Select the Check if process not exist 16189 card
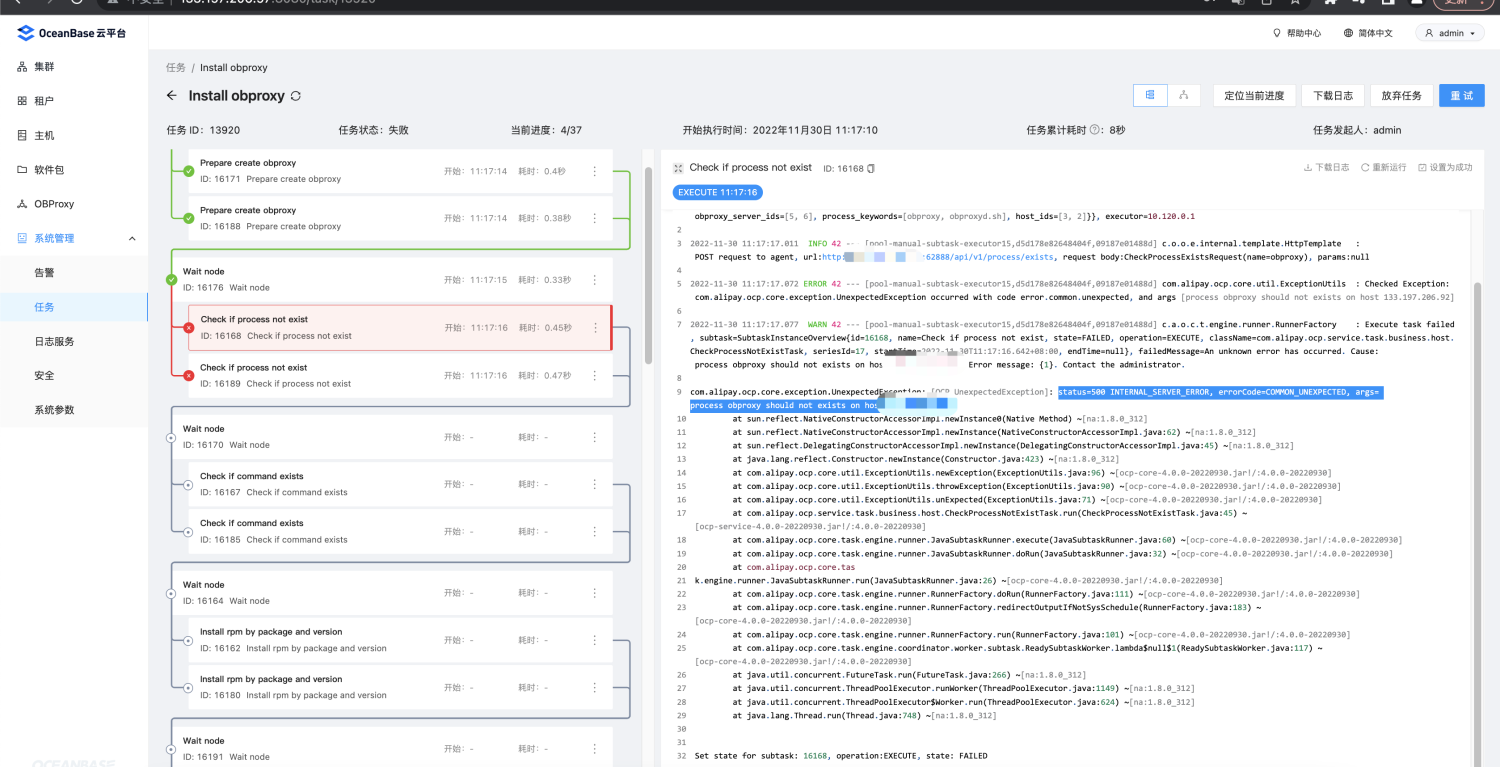 click(400, 376)
